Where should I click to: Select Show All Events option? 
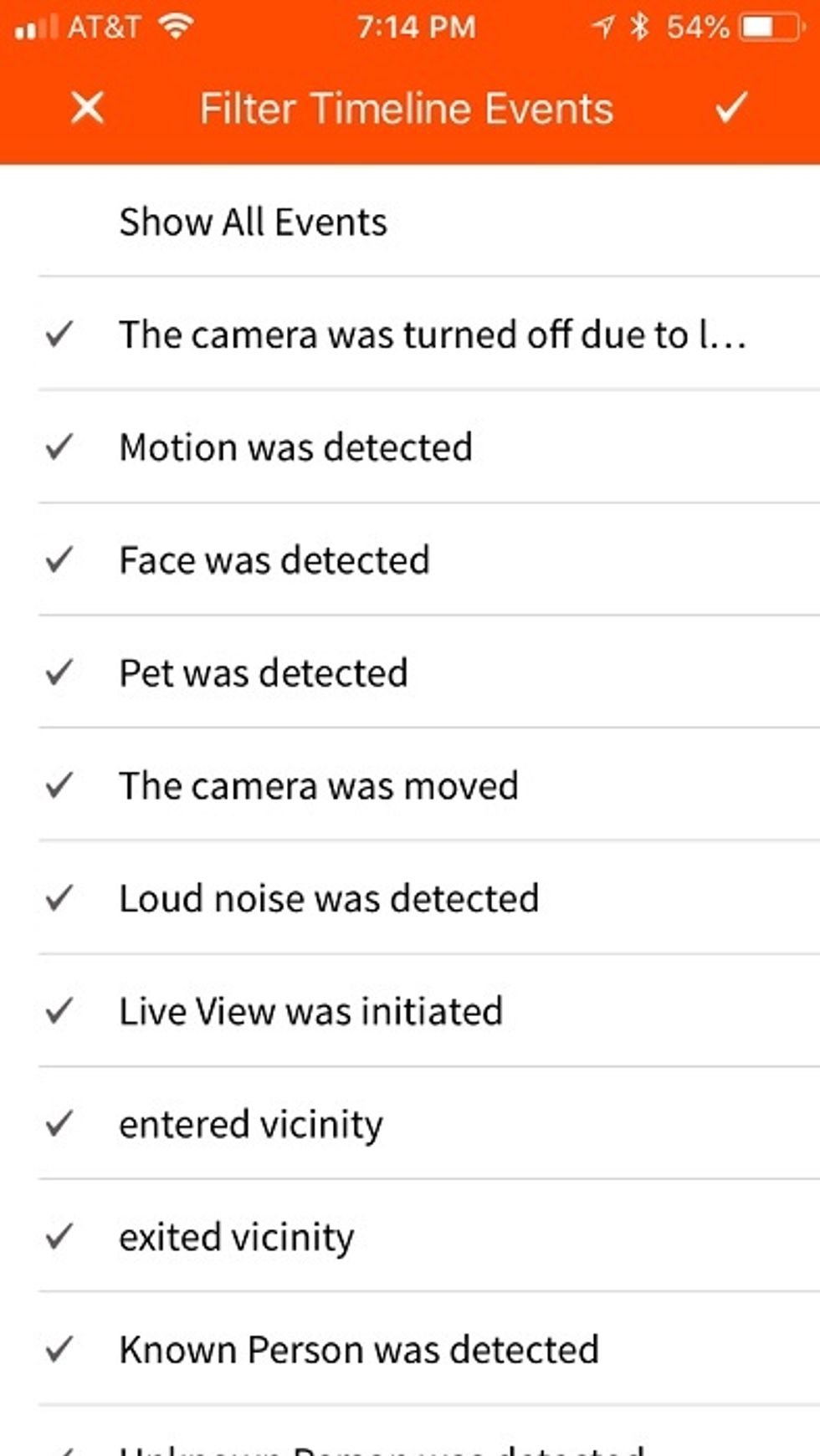[253, 222]
